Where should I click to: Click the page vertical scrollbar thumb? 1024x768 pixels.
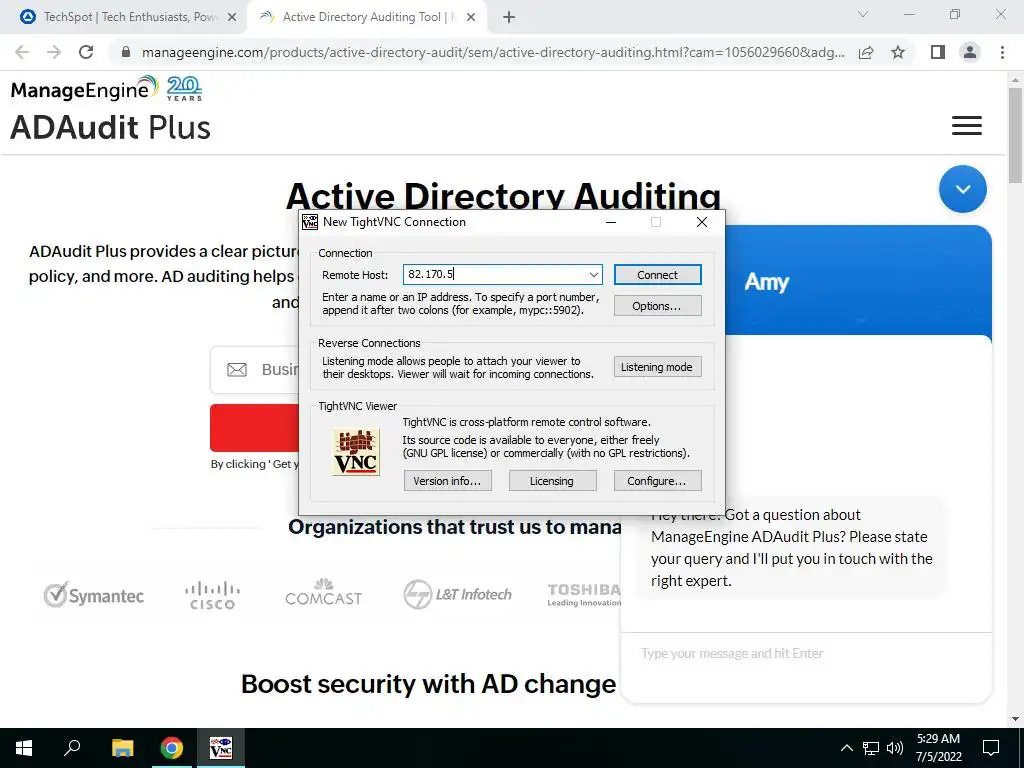click(1015, 136)
